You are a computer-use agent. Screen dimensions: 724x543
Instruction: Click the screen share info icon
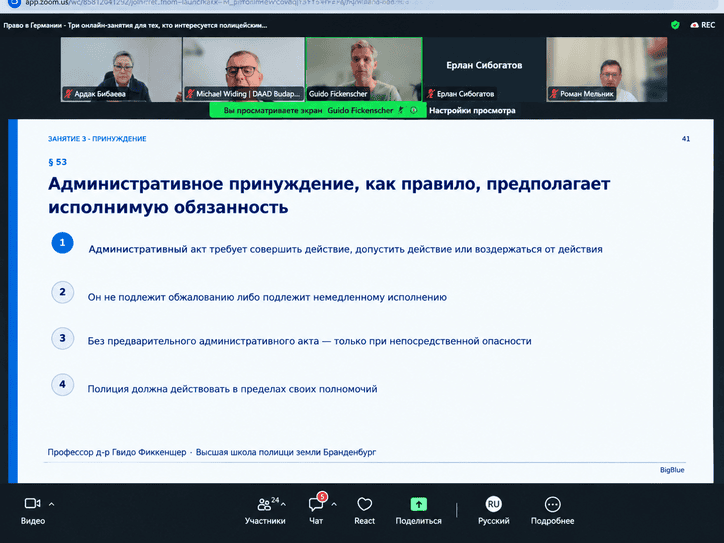click(414, 110)
